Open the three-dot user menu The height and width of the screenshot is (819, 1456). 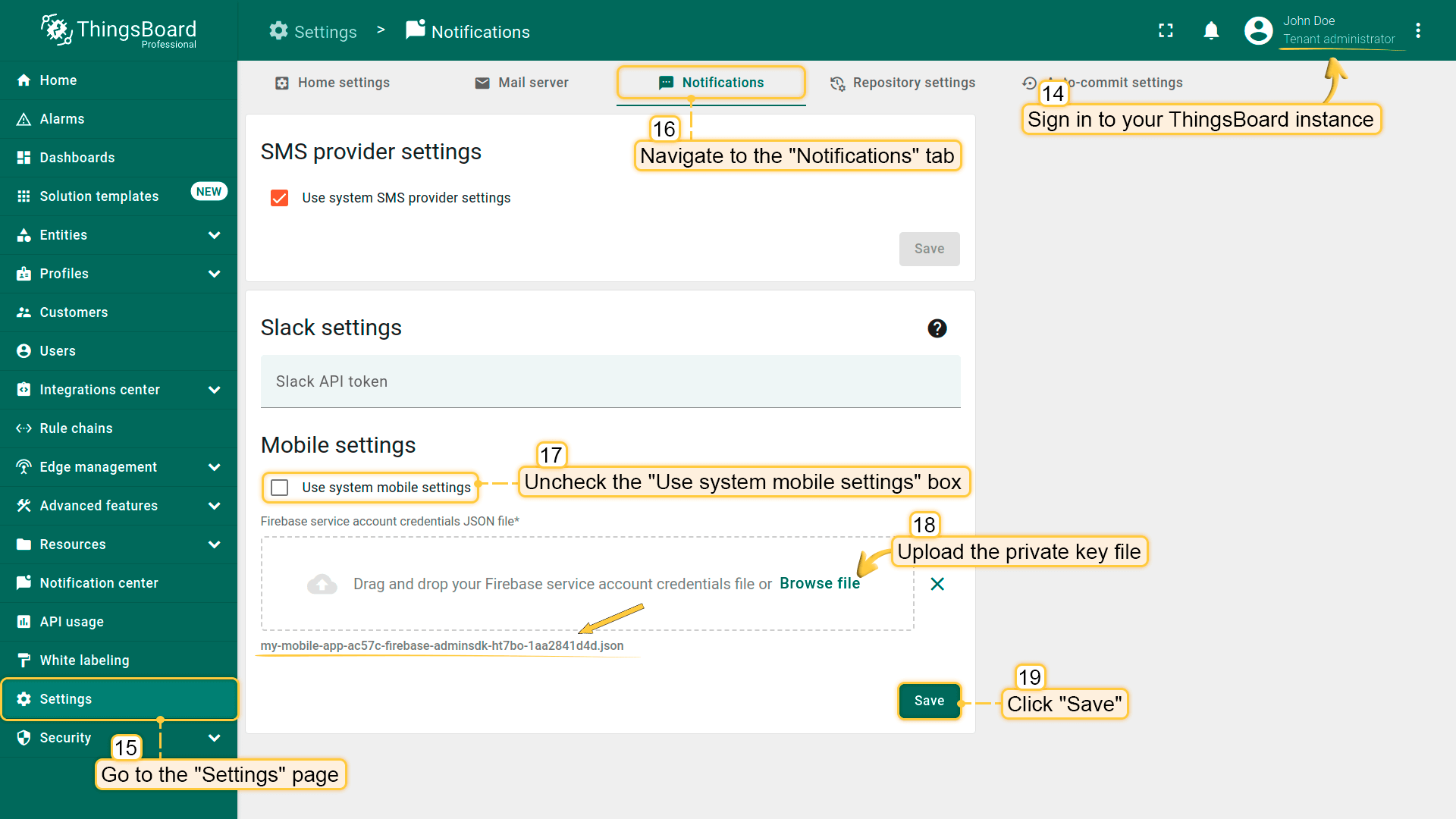click(1417, 30)
